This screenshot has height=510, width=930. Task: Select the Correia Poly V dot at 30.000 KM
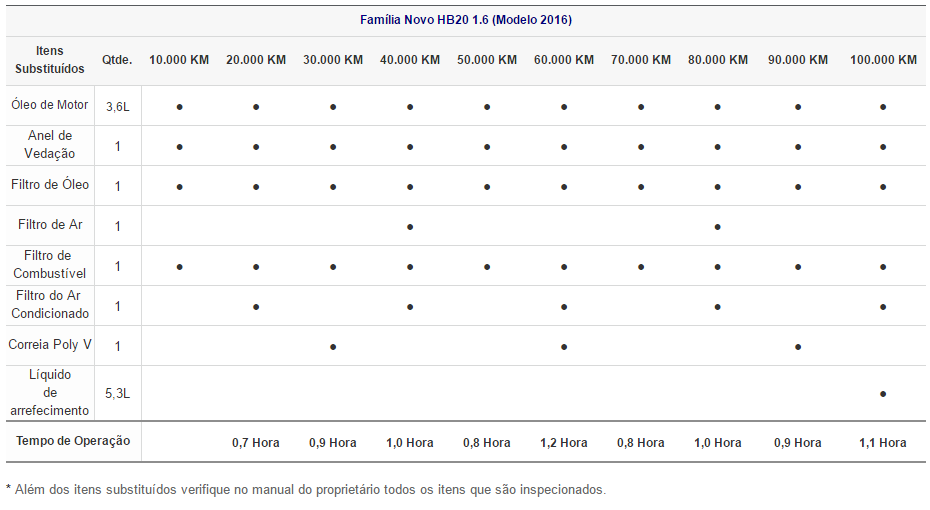coord(333,347)
